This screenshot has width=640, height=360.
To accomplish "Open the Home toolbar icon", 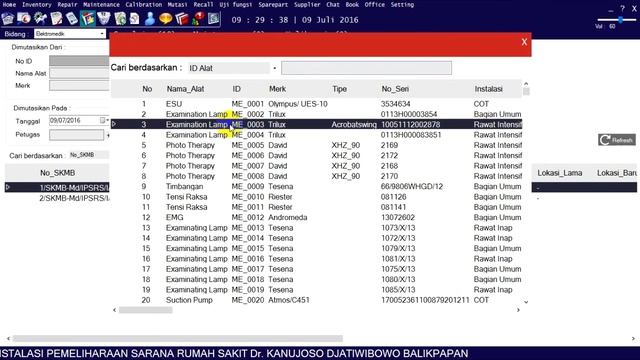I will (x=8, y=19).
